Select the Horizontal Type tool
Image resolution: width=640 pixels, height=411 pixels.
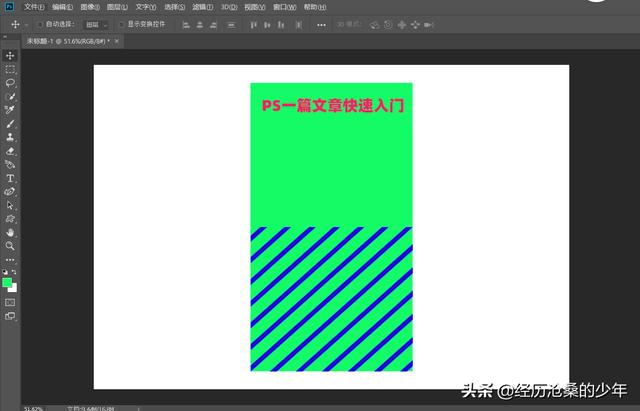[10, 178]
